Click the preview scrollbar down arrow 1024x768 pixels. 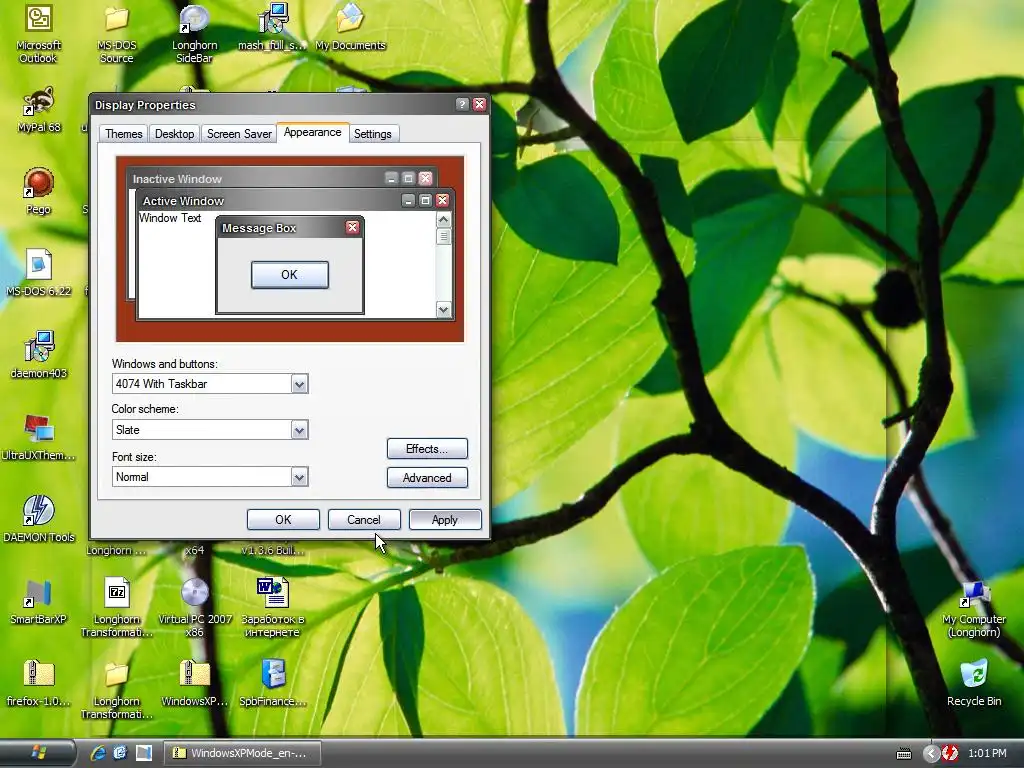pos(443,310)
